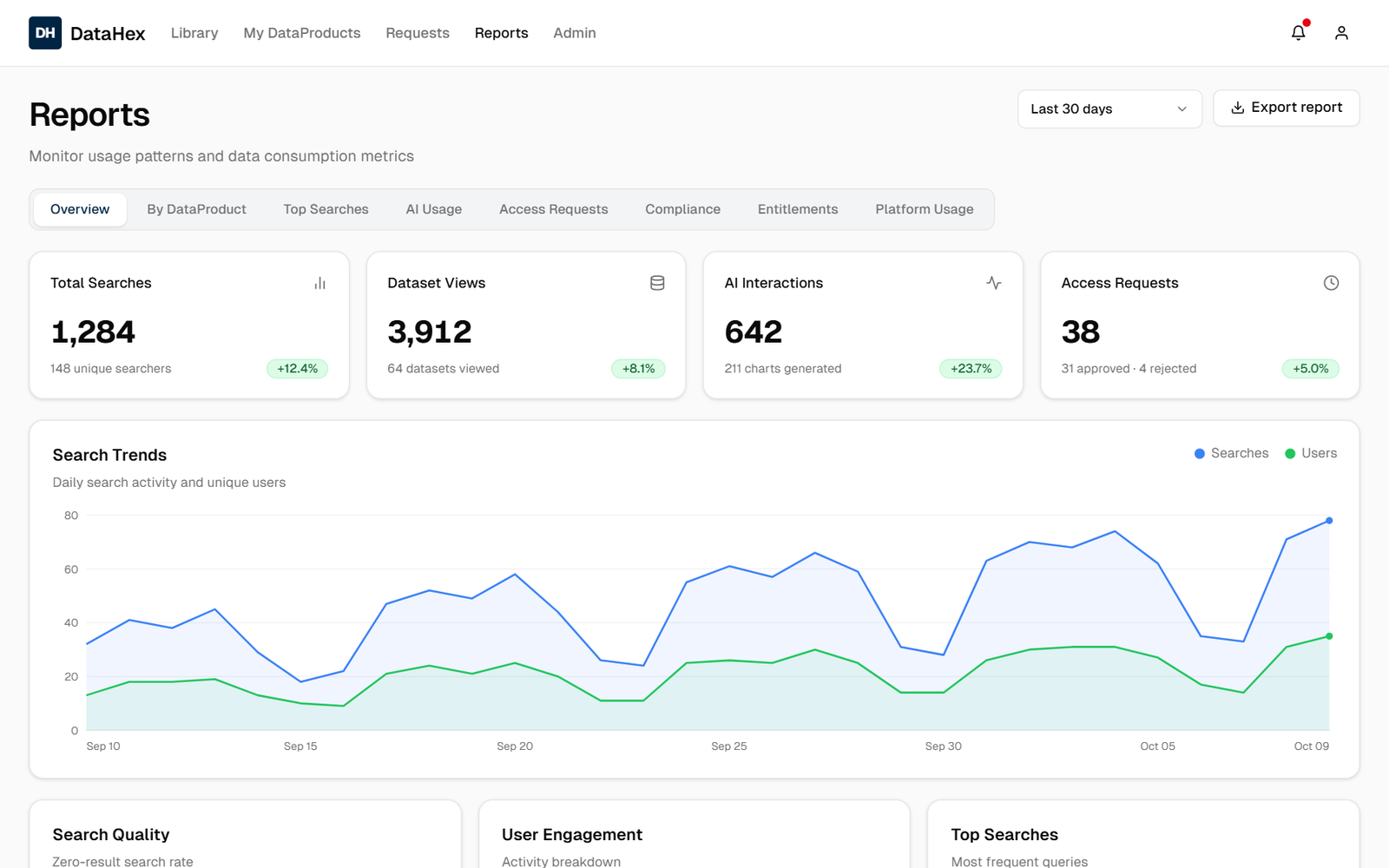Click the activity pulse icon in AI Interactions
Image resolution: width=1389 pixels, height=868 pixels.
click(x=994, y=283)
